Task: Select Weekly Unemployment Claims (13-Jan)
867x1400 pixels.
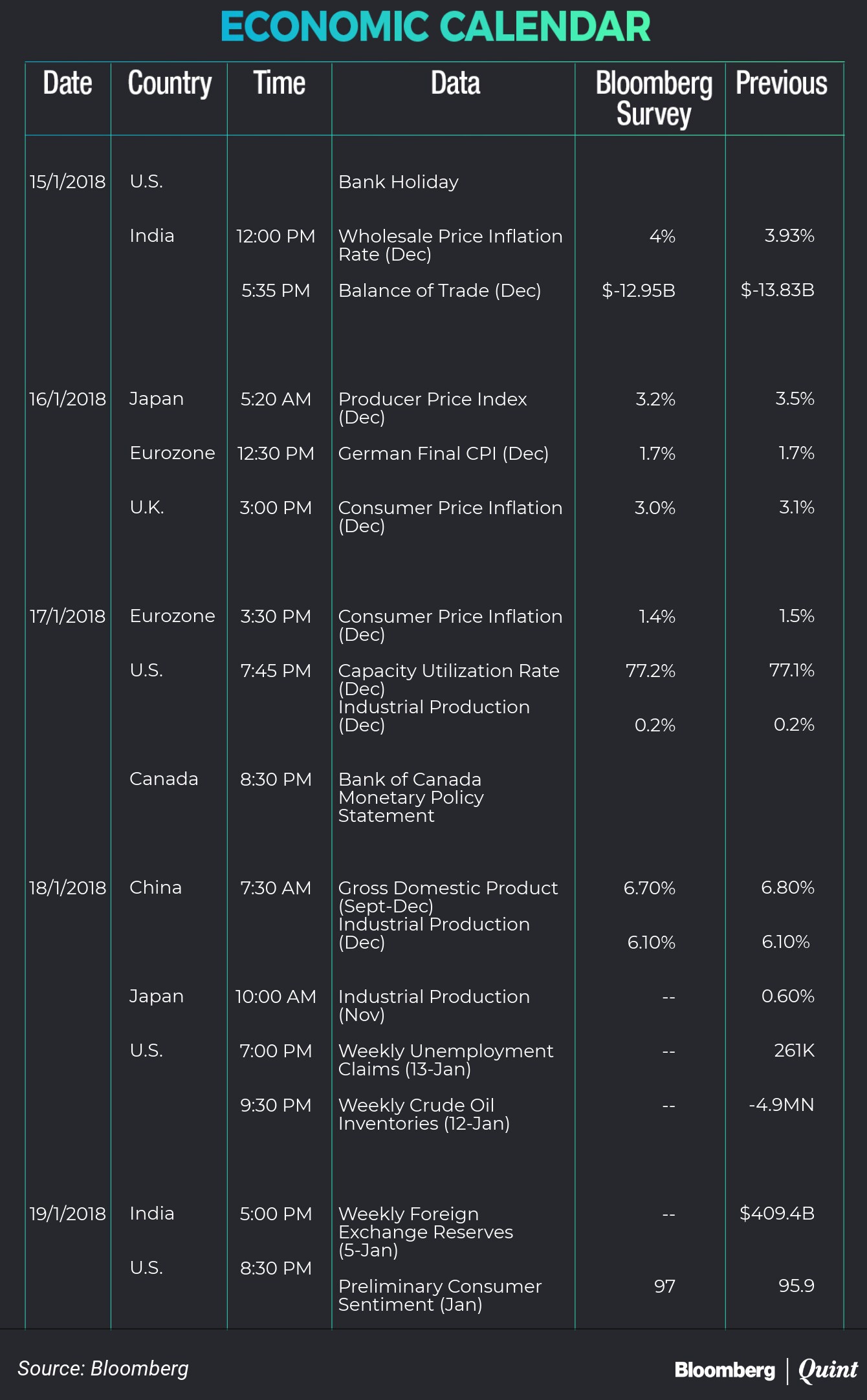Action: pos(446,1060)
